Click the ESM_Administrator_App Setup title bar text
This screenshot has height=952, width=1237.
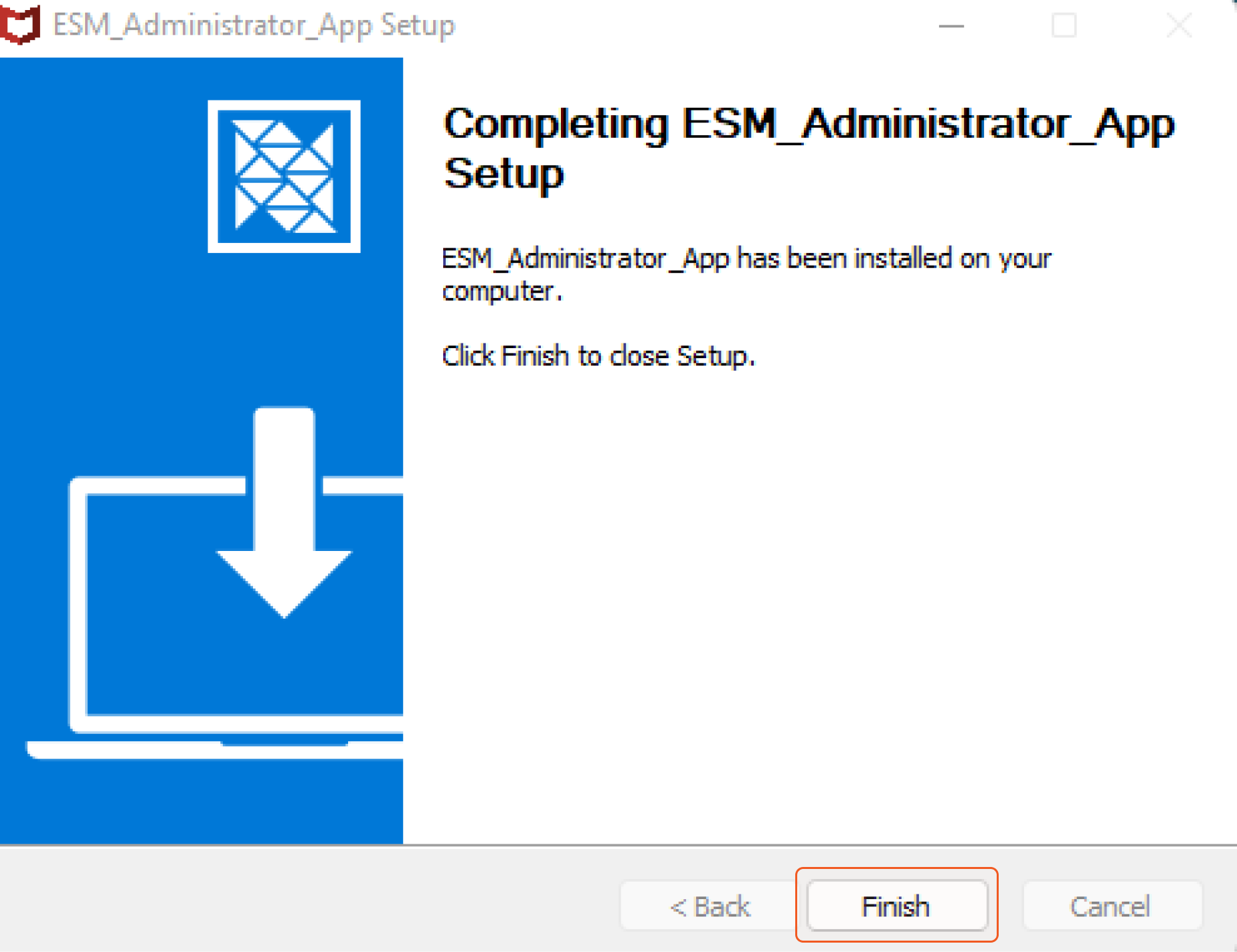254,25
